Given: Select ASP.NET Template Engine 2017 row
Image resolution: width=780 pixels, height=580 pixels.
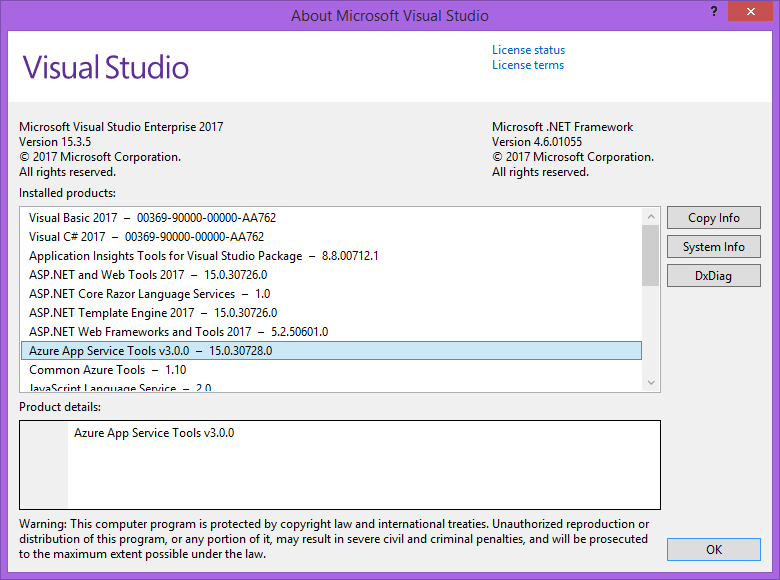Looking at the screenshot, I should pos(331,312).
